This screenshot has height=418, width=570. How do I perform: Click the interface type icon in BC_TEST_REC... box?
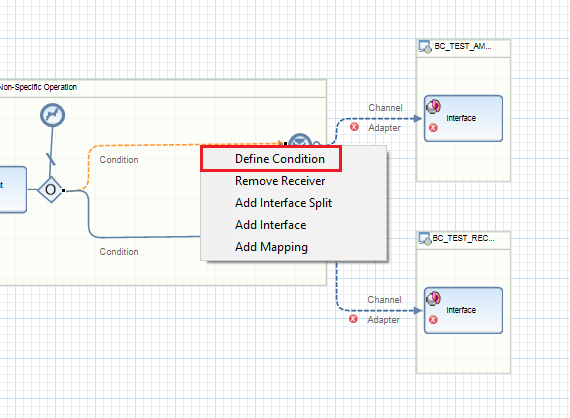pos(433,298)
